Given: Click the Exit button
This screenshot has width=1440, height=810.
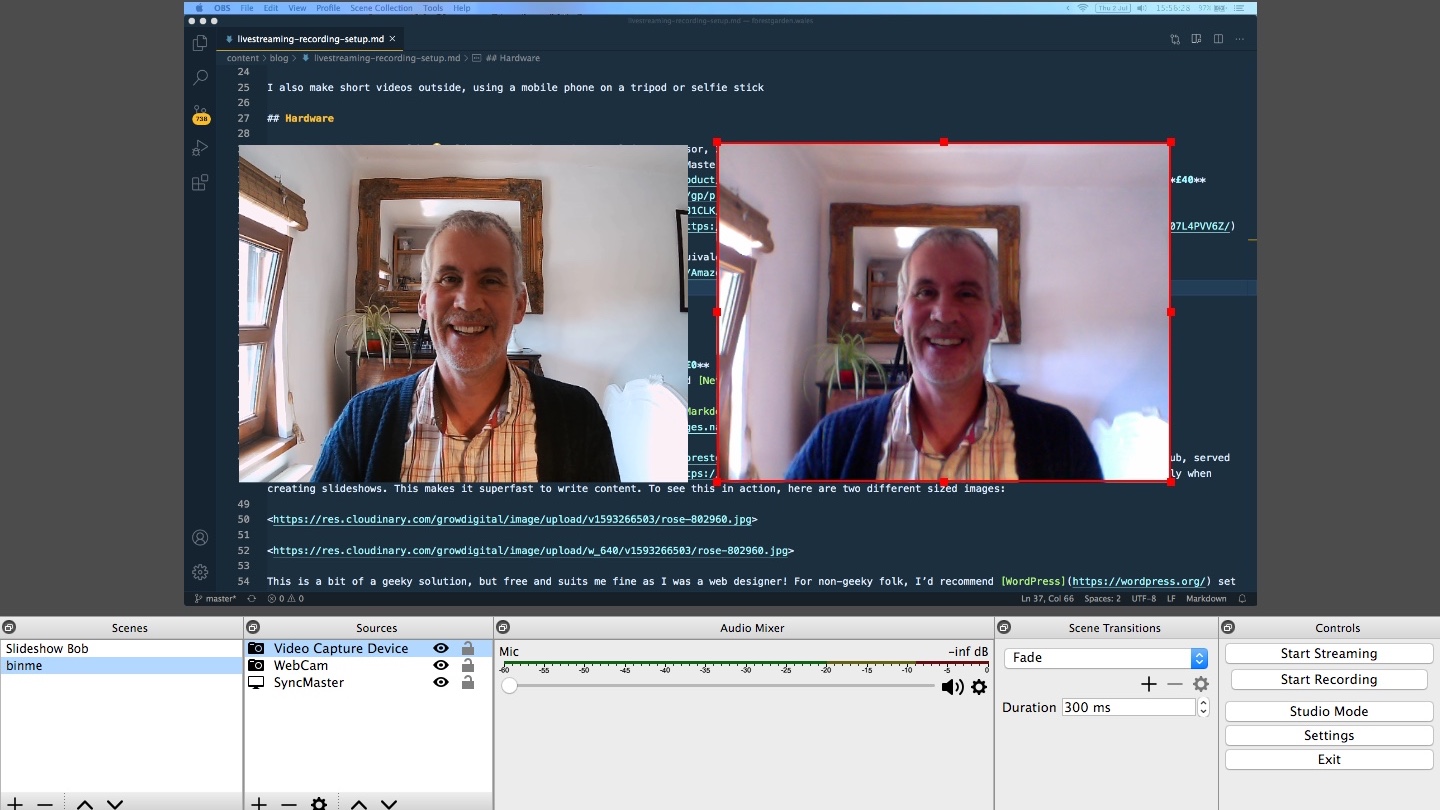Looking at the screenshot, I should (1329, 759).
